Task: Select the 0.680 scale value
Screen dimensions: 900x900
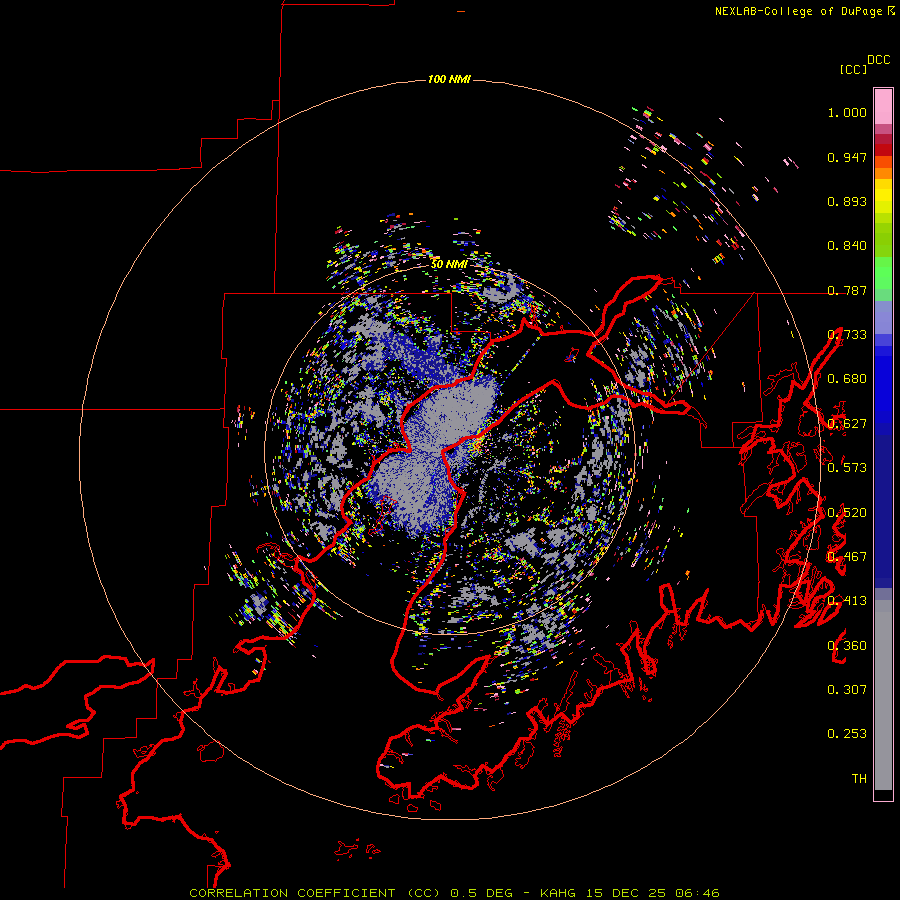Action: click(847, 379)
